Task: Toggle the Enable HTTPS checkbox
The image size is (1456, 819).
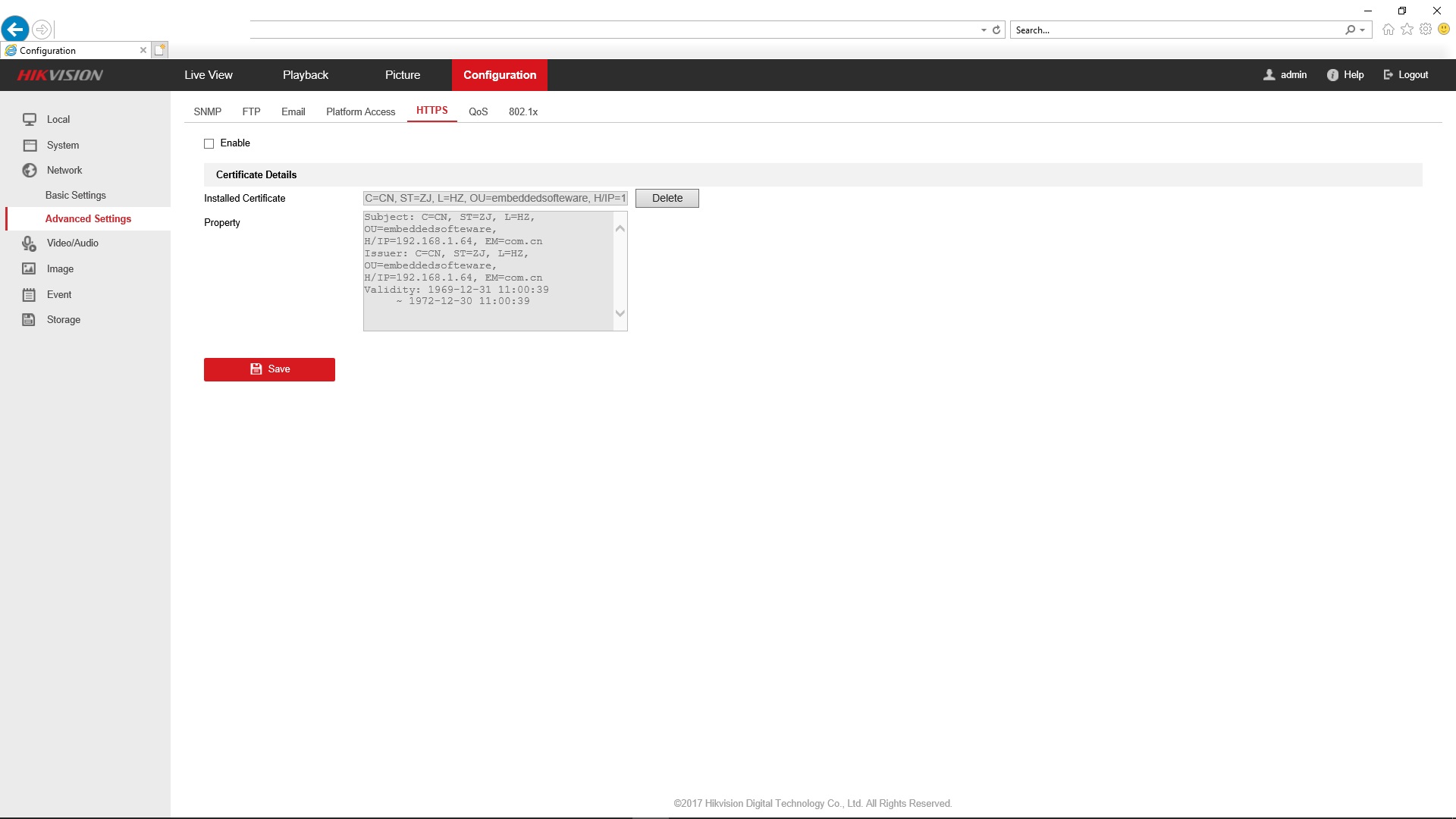Action: (209, 143)
